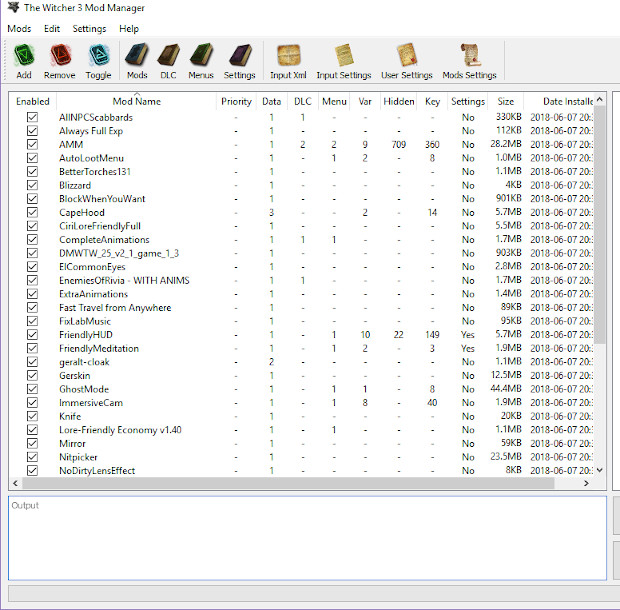The image size is (620, 610).
Task: Sort by Priority column header
Action: 236,101
